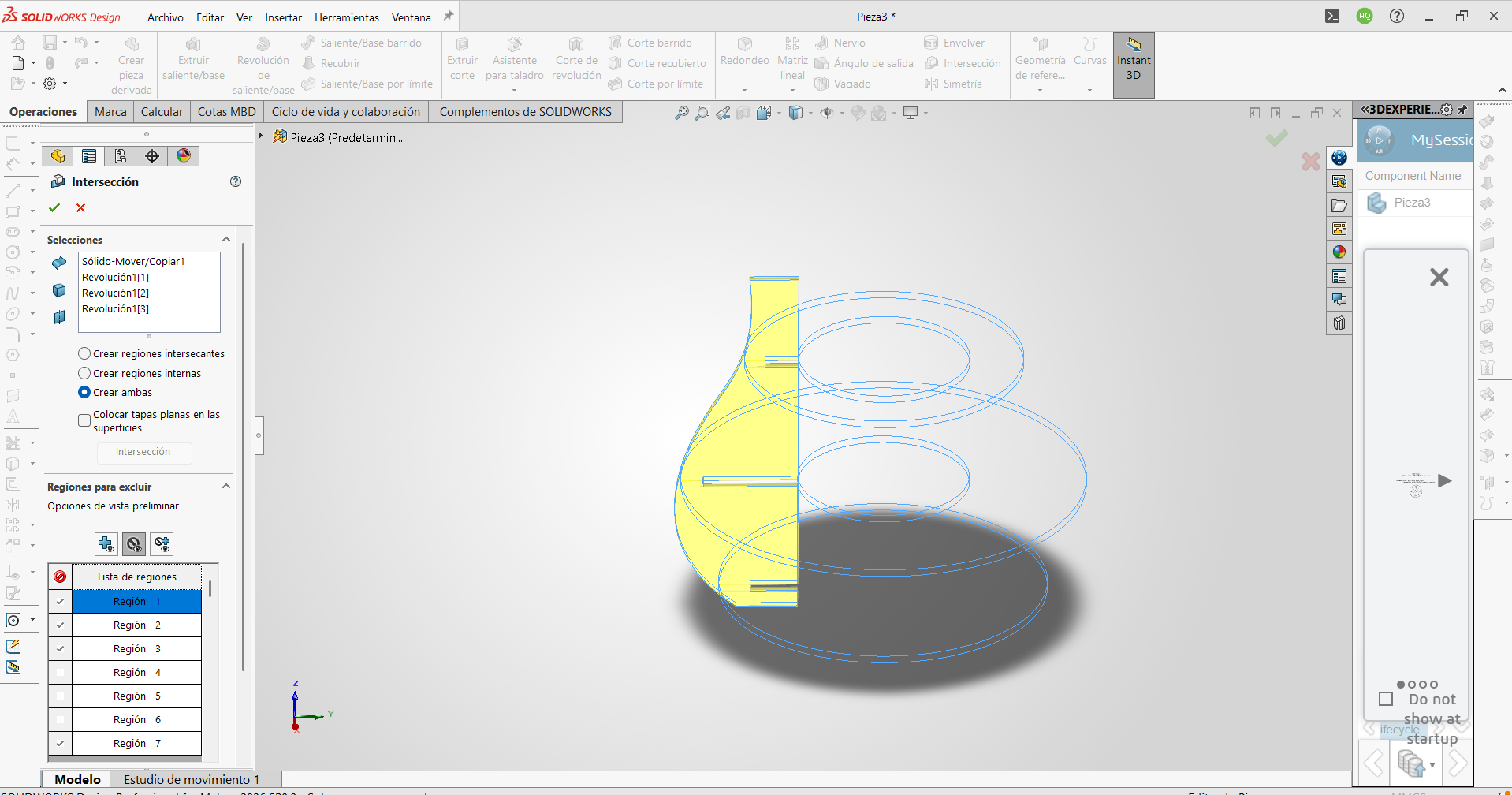Pin the 3DEXPERIENCE task pane
The image size is (1512, 795).
coord(1463,110)
